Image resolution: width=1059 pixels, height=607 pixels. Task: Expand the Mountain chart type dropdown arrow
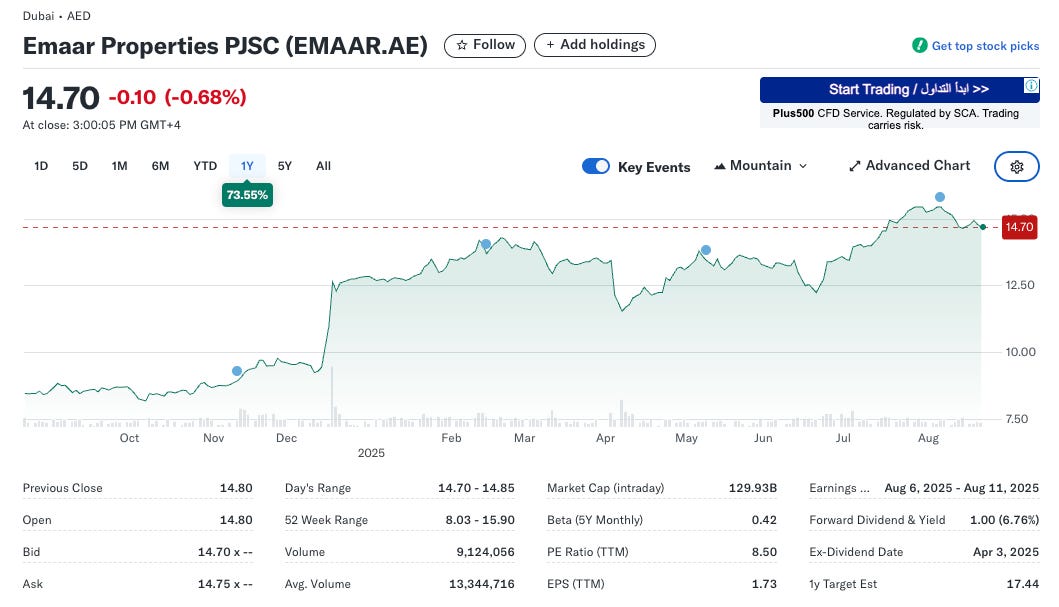pos(803,166)
